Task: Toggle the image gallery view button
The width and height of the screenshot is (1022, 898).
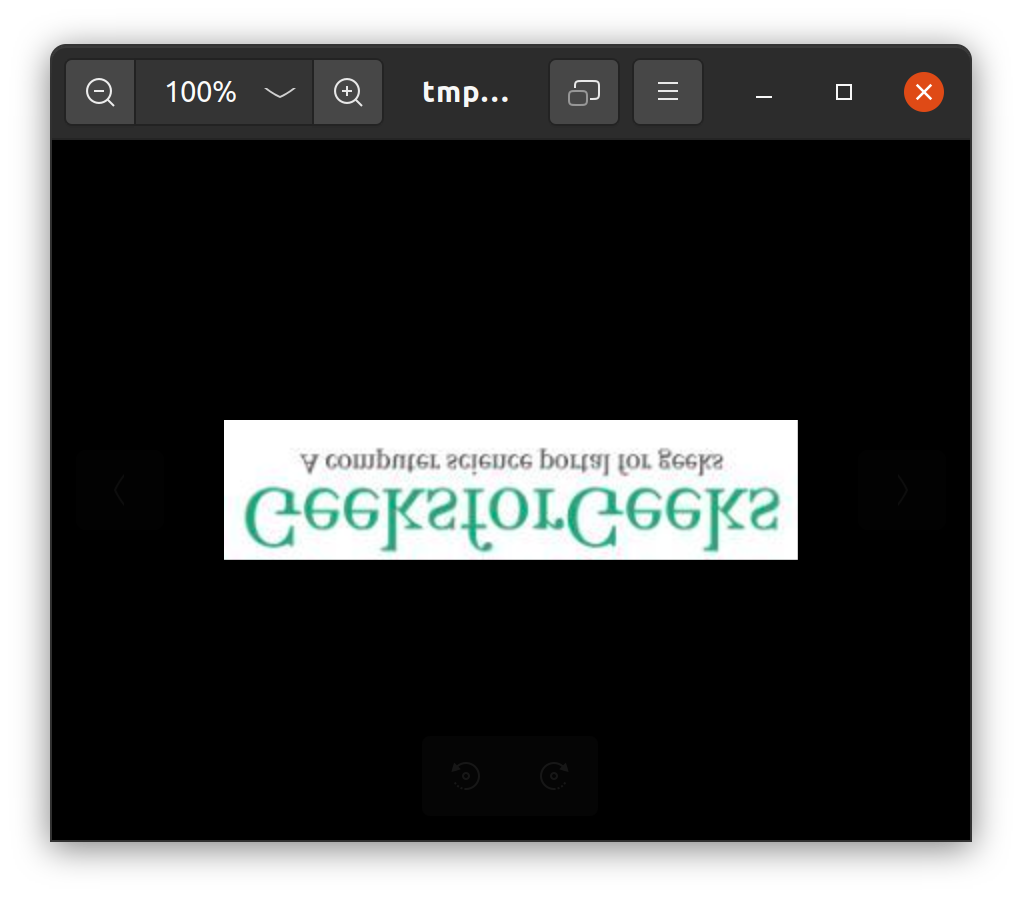Action: (583, 93)
